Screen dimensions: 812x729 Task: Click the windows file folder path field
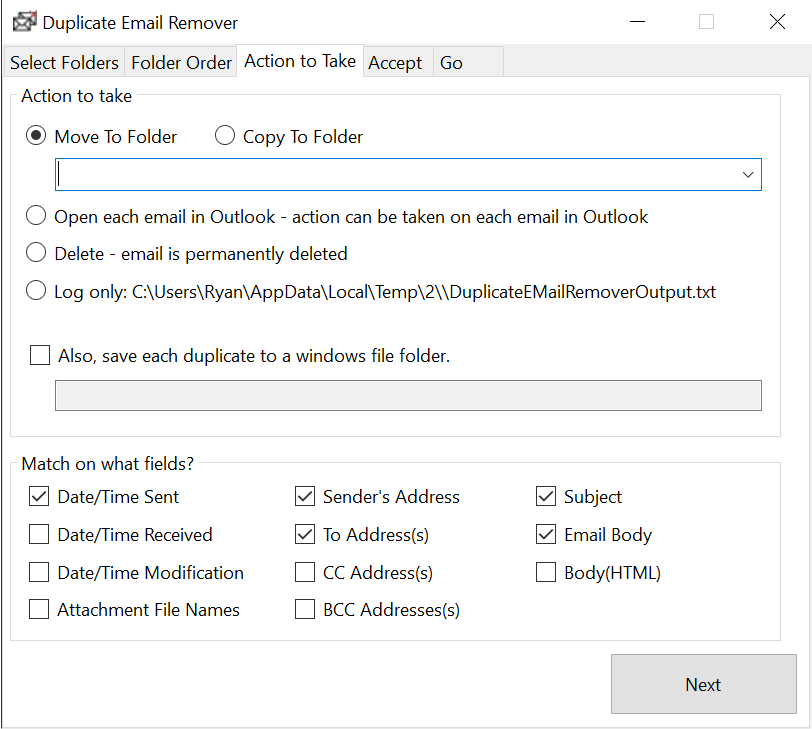(408, 395)
